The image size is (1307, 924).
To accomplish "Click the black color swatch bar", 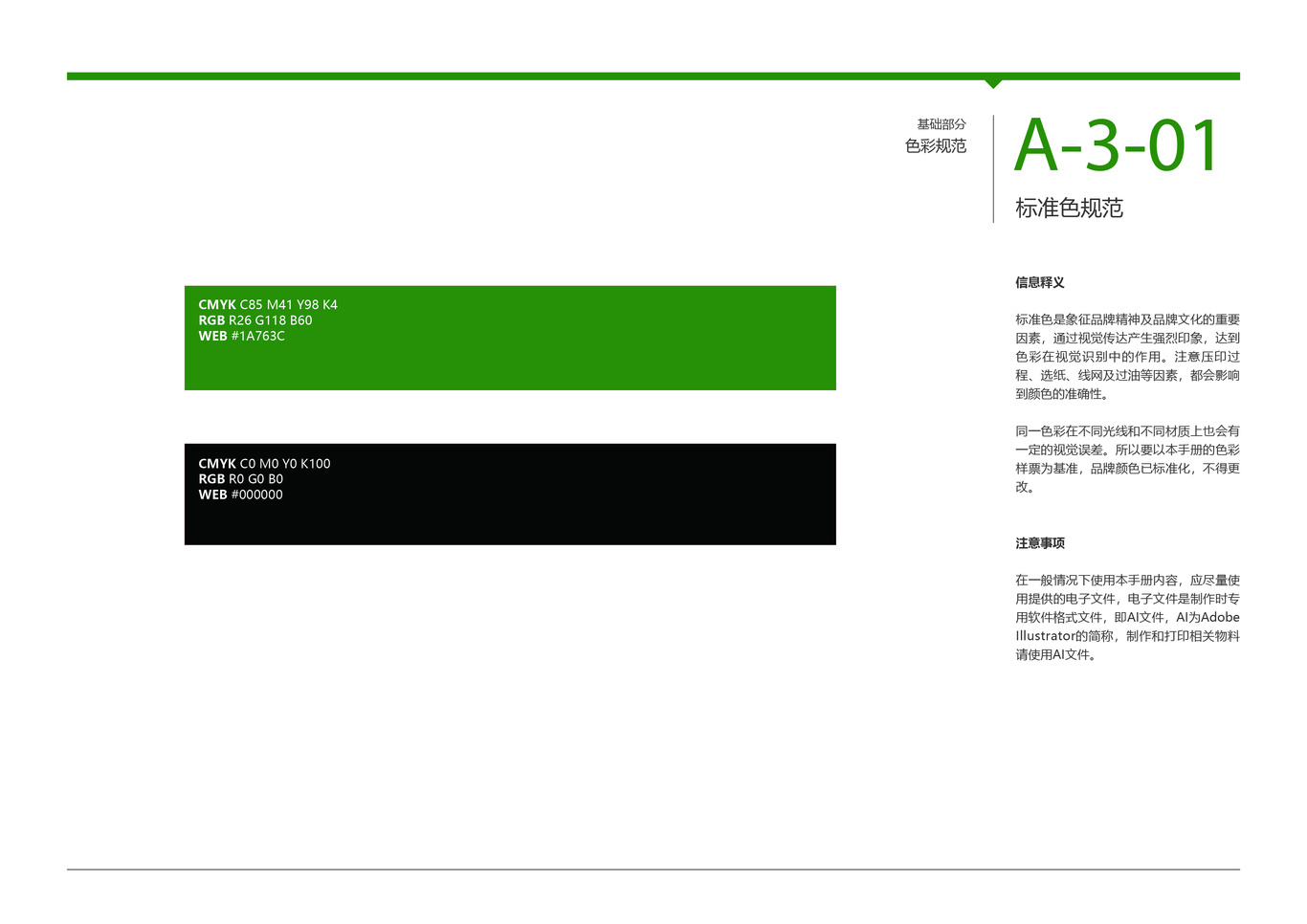I will click(510, 495).
